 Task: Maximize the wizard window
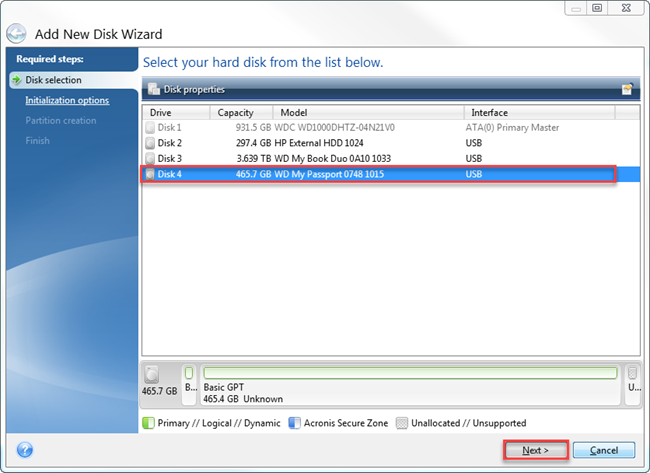click(x=597, y=8)
